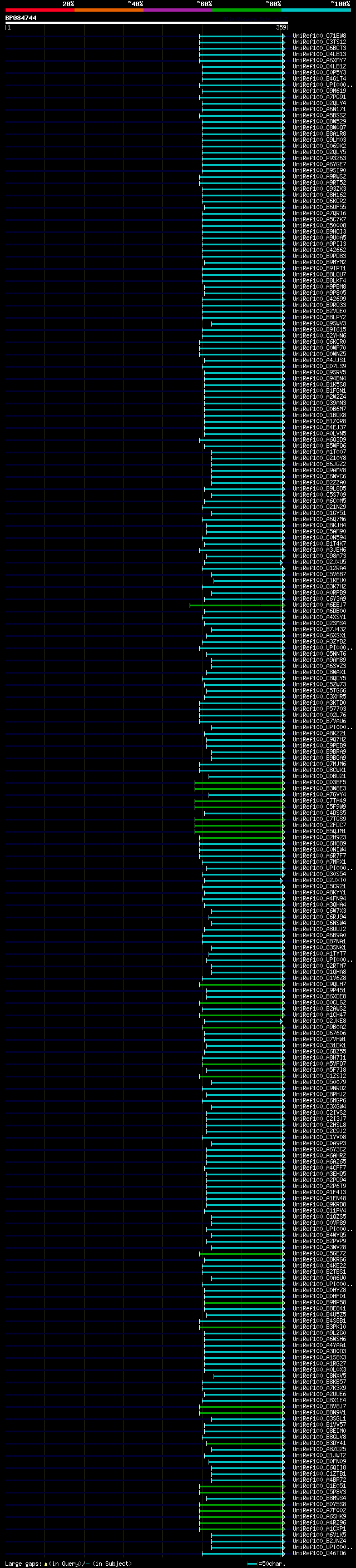356x1568 pixels.
Task: Click the hit label UniRef100_A1CXP1
Action: point(319,1529)
